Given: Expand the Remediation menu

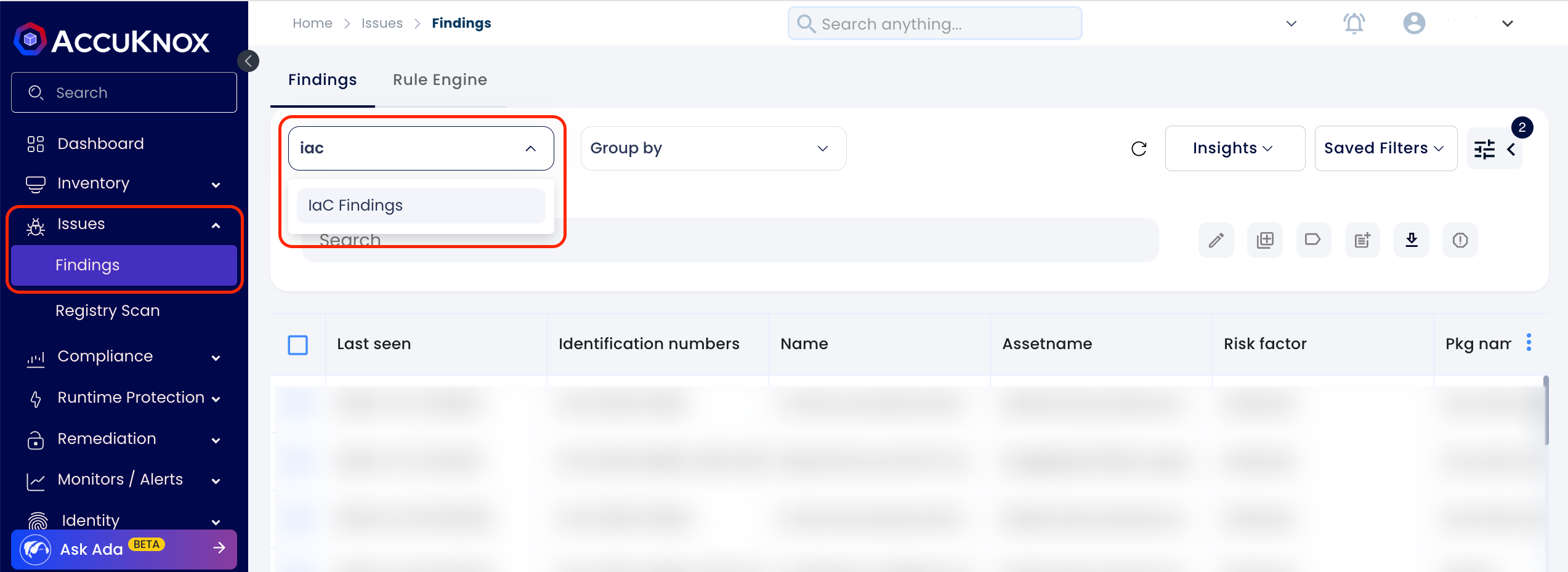Looking at the screenshot, I should pos(123,439).
